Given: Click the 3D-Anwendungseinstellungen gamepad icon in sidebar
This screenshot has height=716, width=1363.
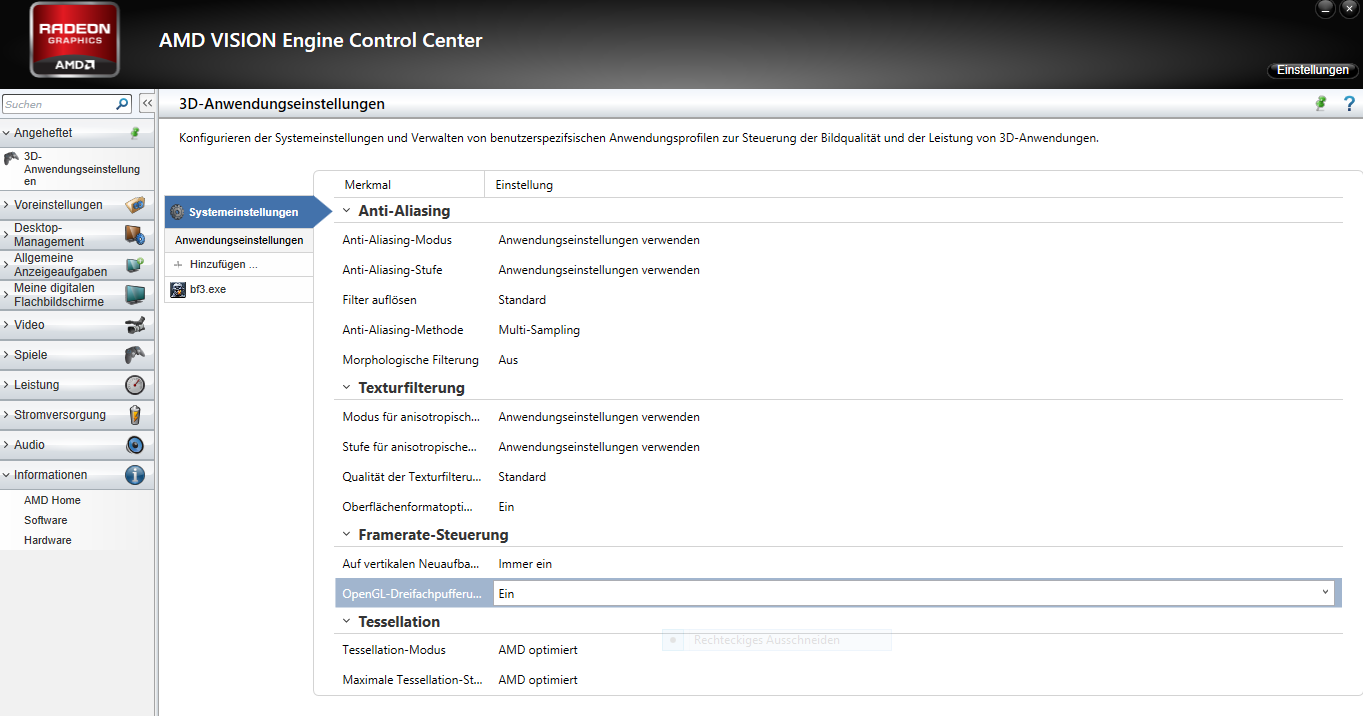Looking at the screenshot, I should pos(11,158).
